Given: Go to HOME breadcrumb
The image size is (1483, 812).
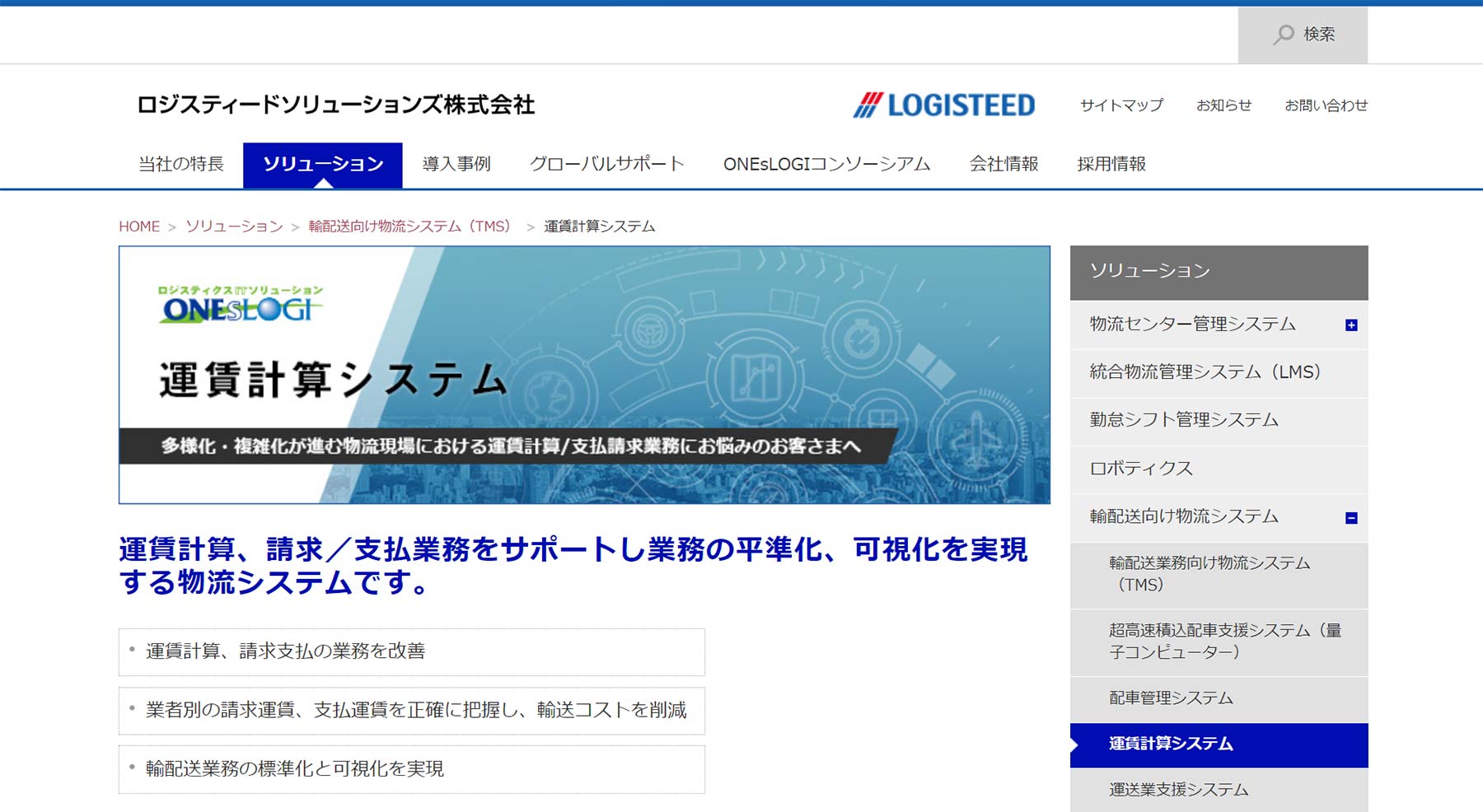Looking at the screenshot, I should tap(139, 226).
